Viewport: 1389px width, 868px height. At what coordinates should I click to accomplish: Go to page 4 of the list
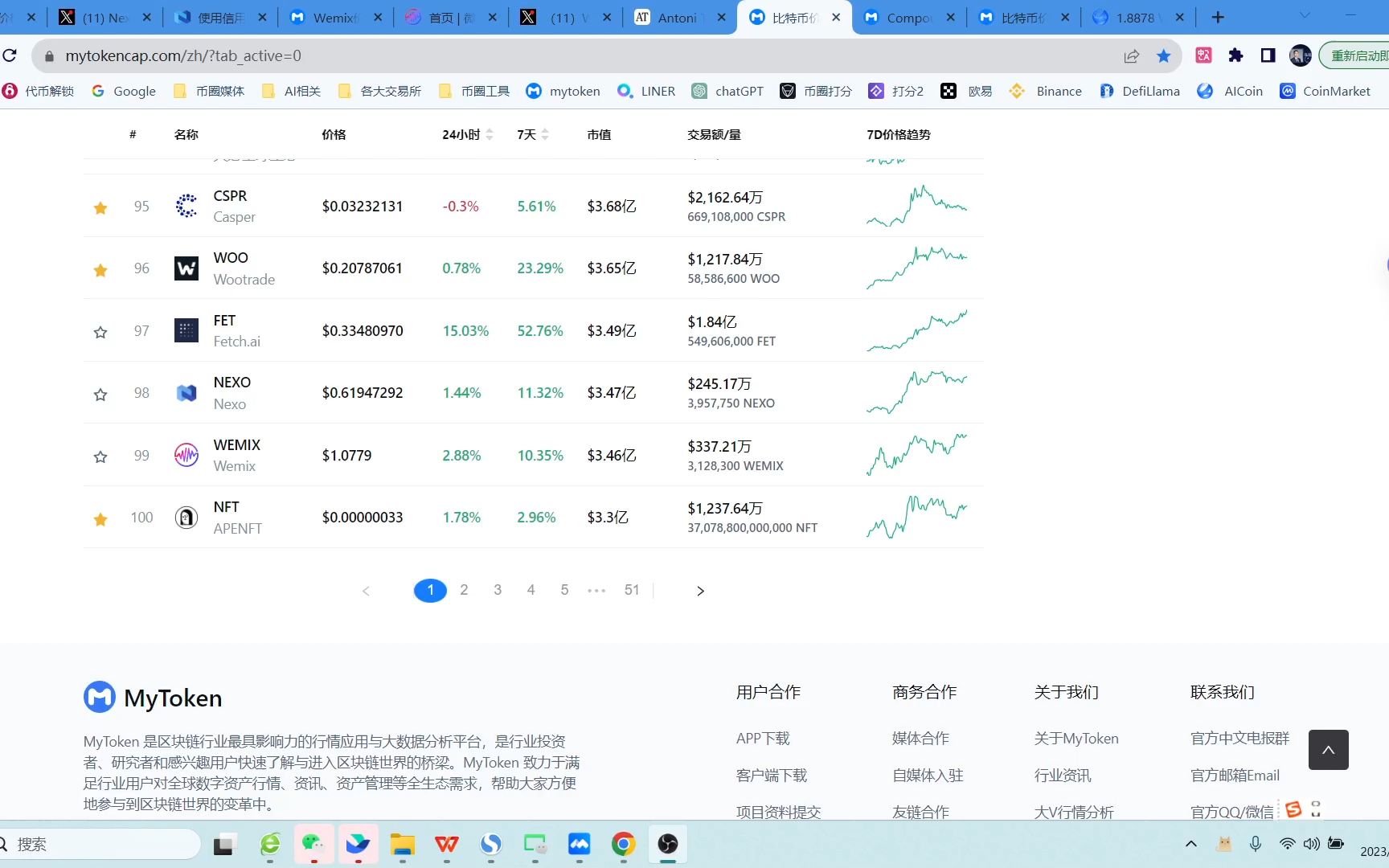tap(531, 590)
